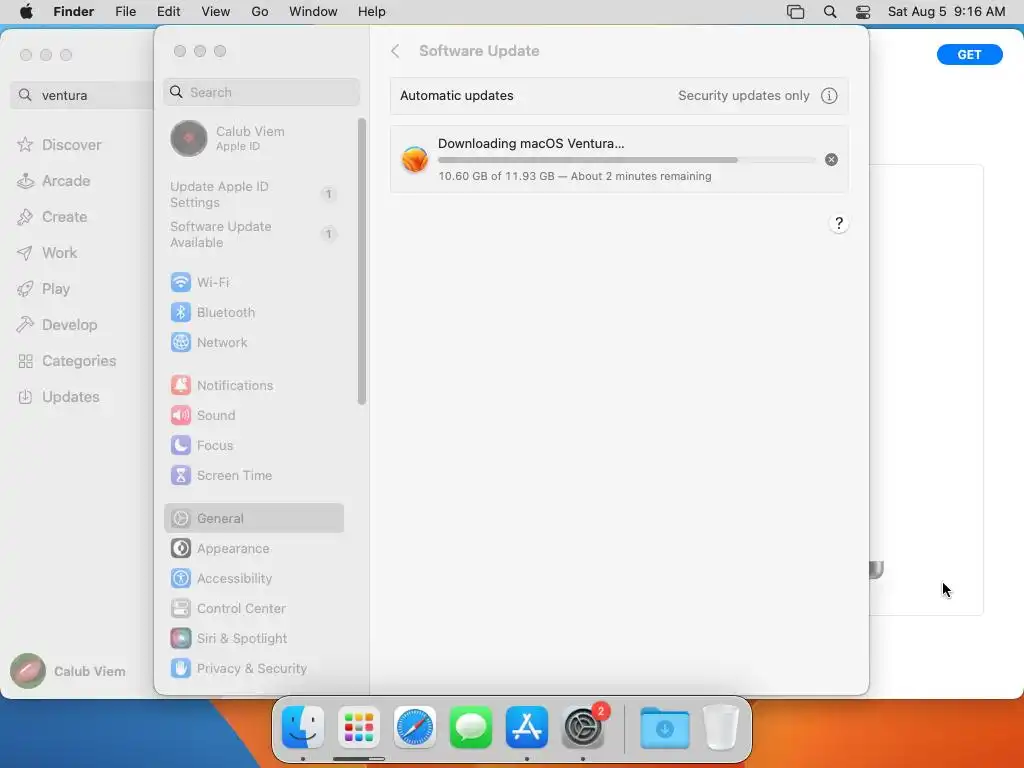Open Launchpad from the Dock
Viewport: 1024px width, 768px height.
click(x=359, y=727)
